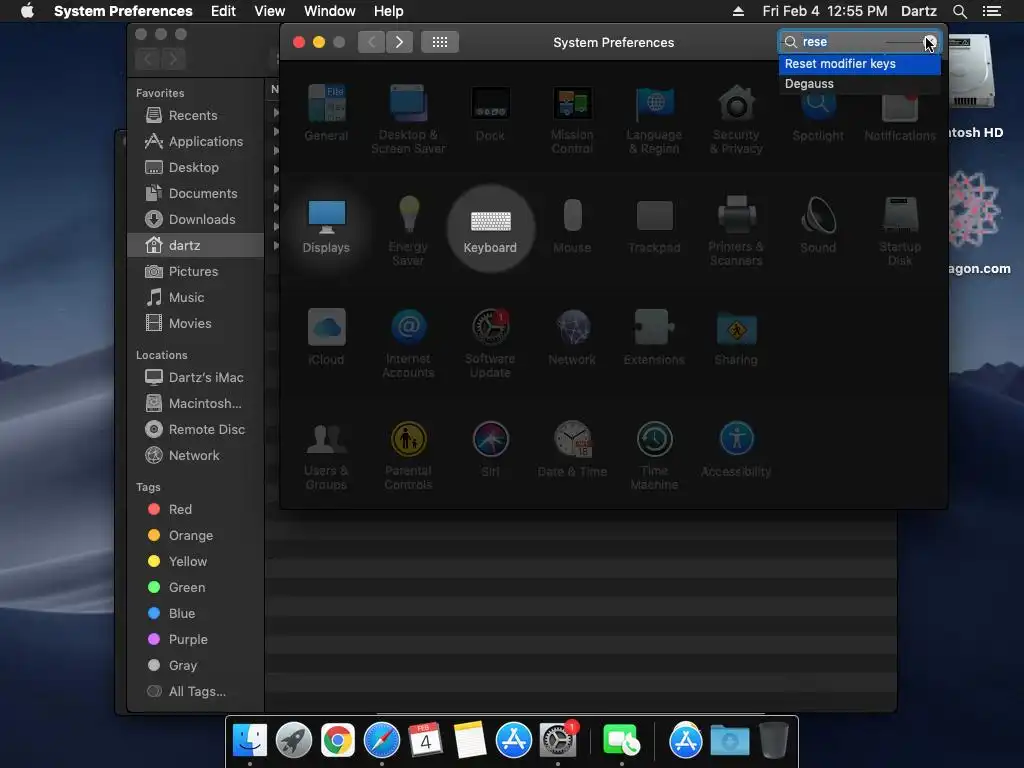
Task: Show All Tags in Finder sidebar
Action: [196, 692]
